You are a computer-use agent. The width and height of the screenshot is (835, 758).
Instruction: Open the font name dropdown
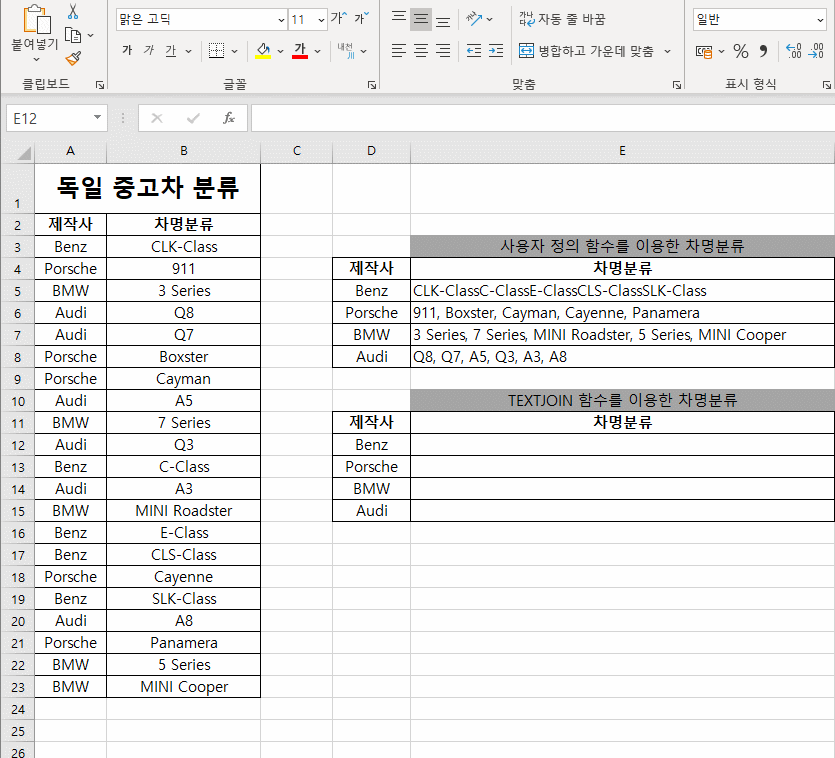pos(281,20)
